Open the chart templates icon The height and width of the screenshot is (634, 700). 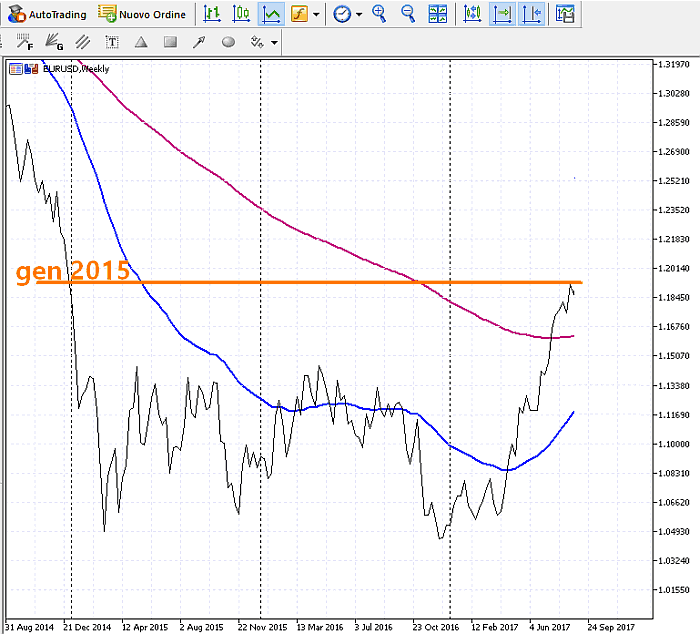565,14
